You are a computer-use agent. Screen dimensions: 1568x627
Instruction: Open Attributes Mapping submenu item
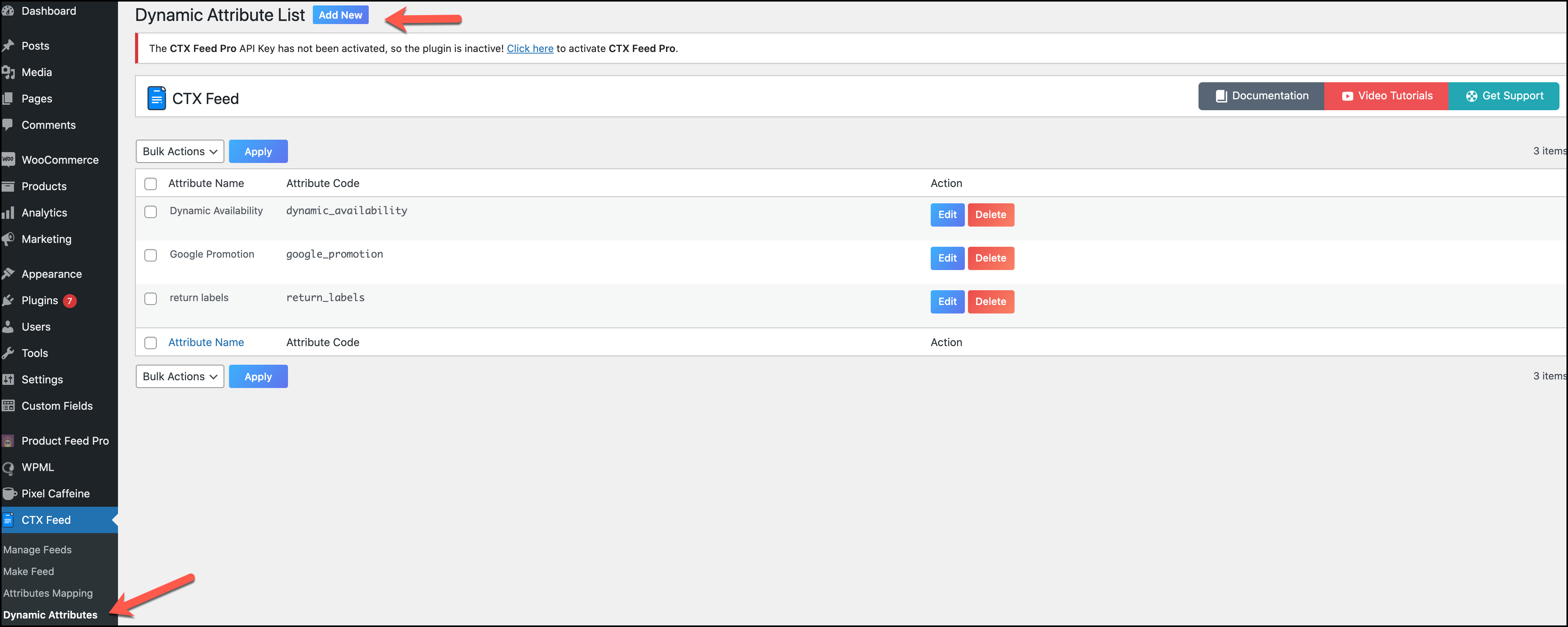point(48,593)
